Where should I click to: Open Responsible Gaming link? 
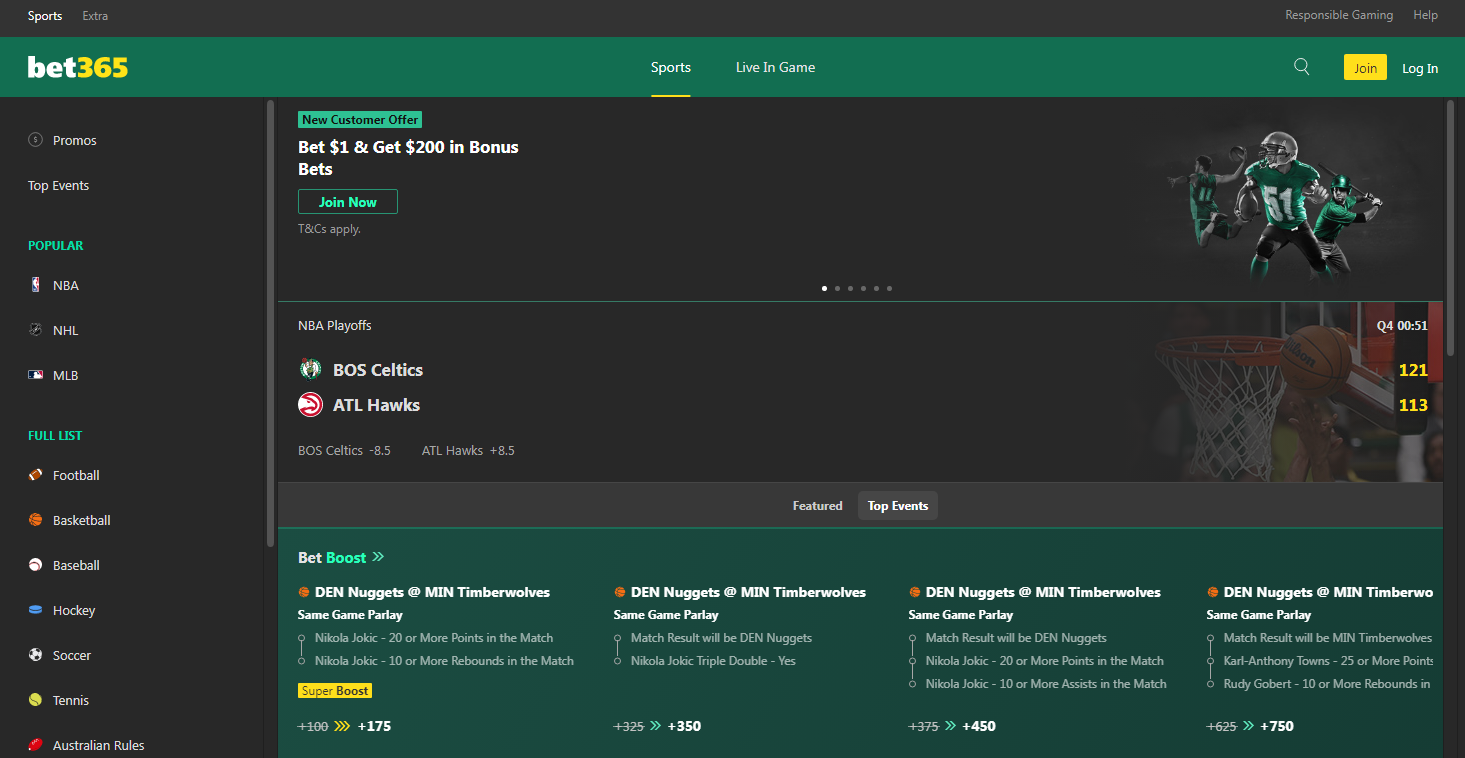click(x=1339, y=15)
